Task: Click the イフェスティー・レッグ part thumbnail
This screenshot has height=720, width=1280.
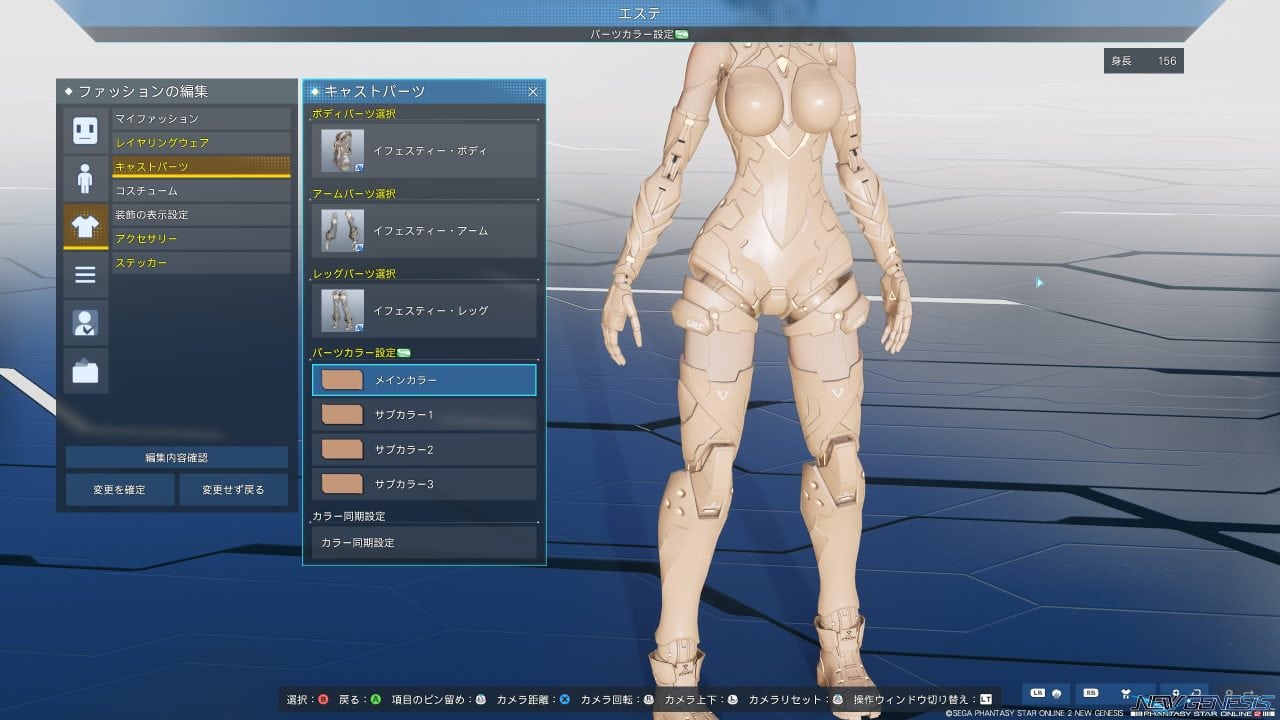Action: click(x=342, y=311)
